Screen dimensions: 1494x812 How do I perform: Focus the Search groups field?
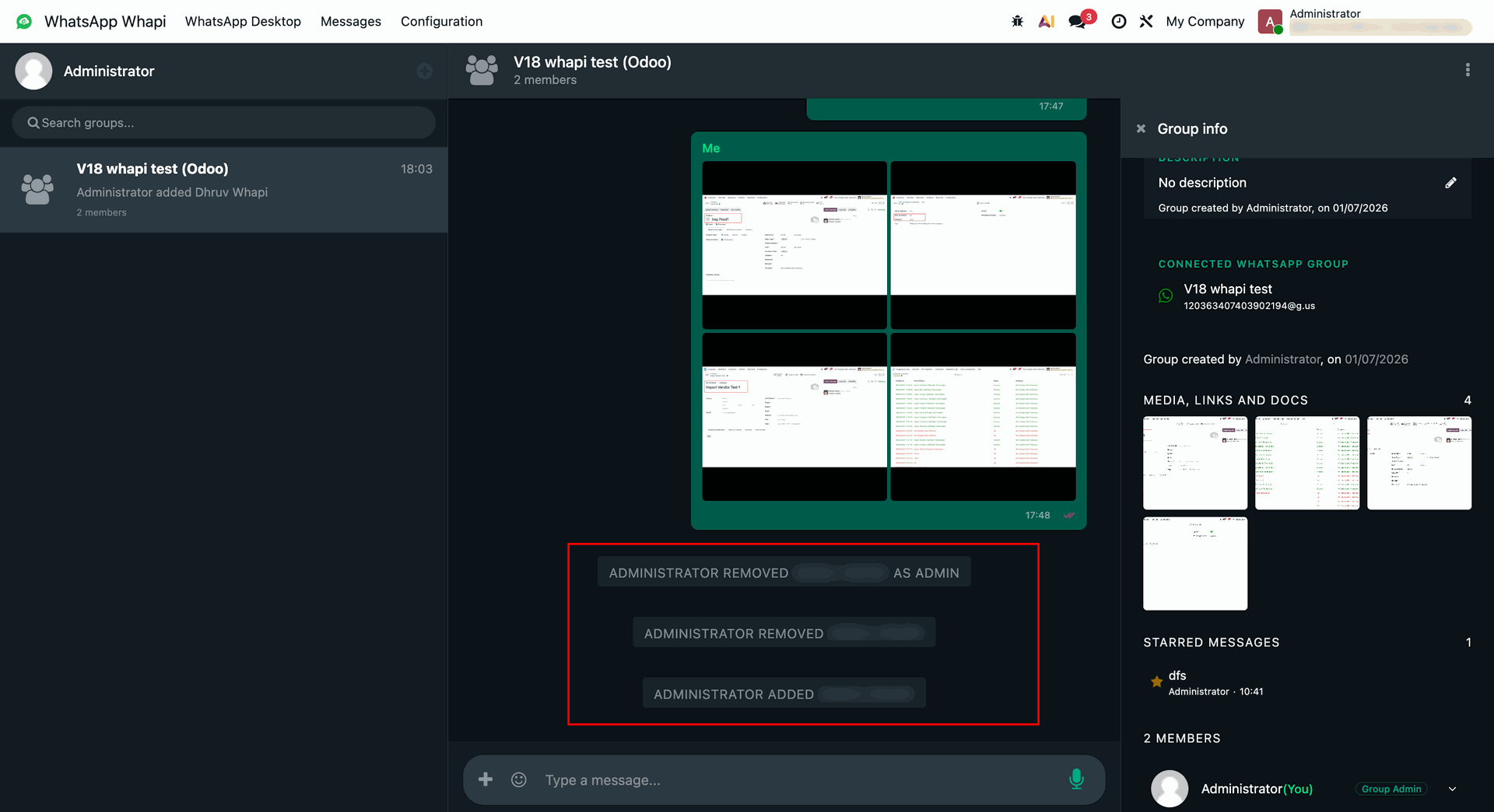223,123
